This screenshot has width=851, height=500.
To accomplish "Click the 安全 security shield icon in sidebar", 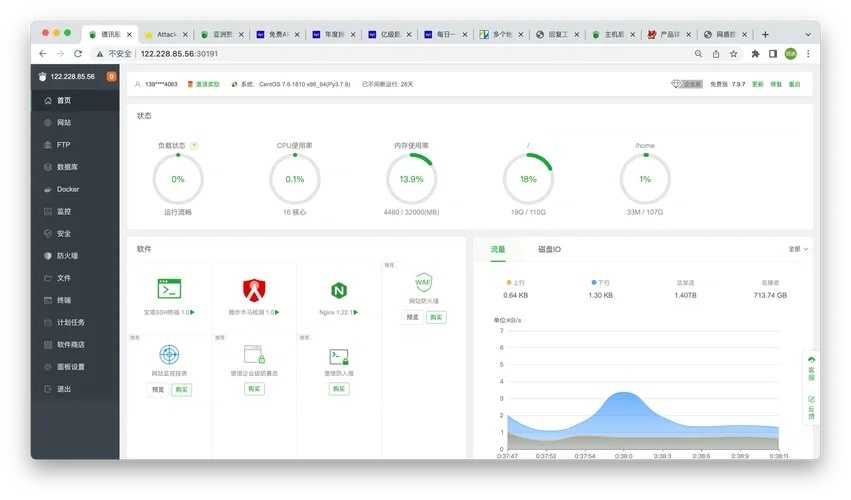I will (48, 233).
